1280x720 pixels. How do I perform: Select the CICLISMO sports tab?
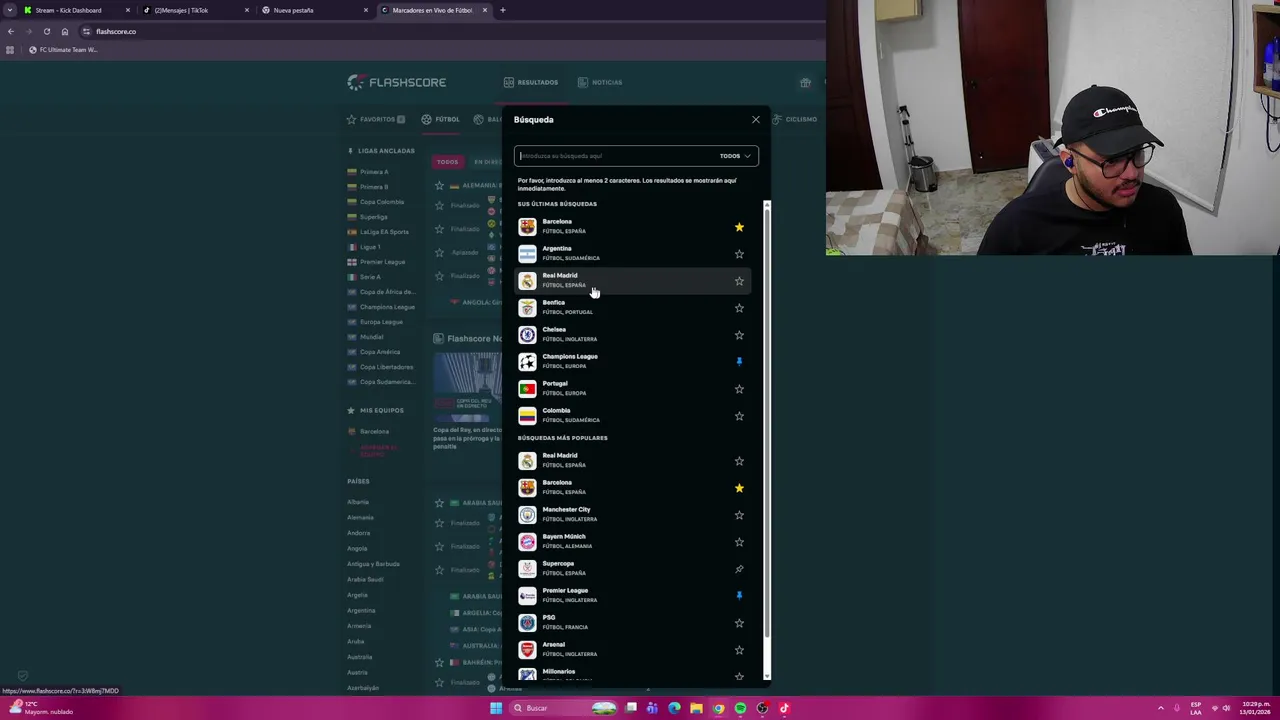[x=795, y=119]
